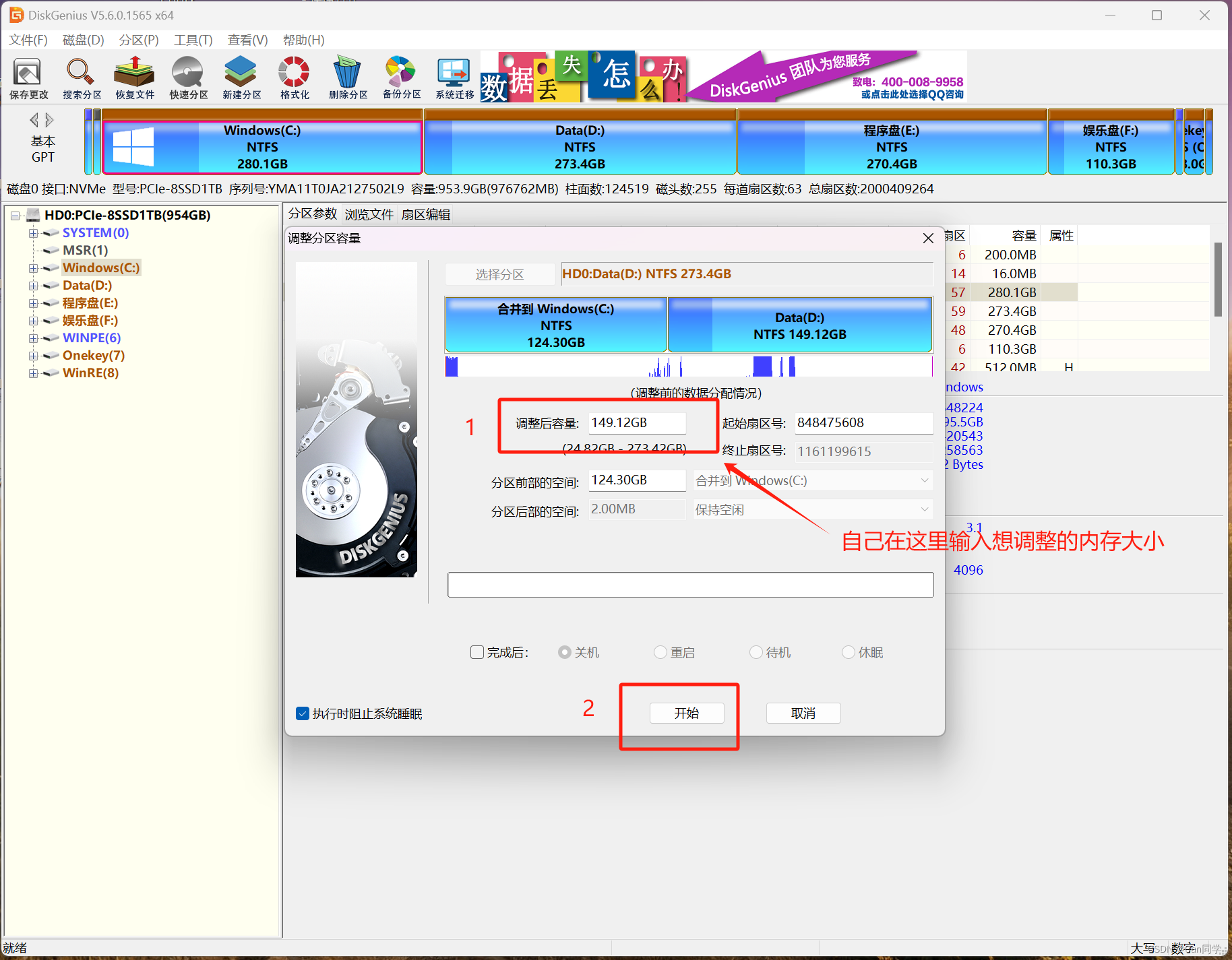Open Backup Partition (备份分区) tool
The height and width of the screenshot is (960, 1232).
click(401, 77)
